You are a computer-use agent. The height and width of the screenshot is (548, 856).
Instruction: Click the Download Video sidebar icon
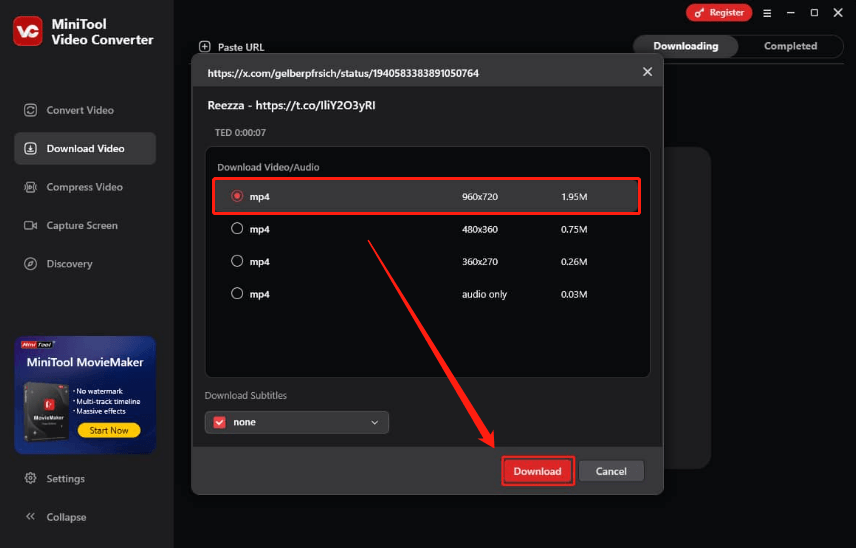31,148
